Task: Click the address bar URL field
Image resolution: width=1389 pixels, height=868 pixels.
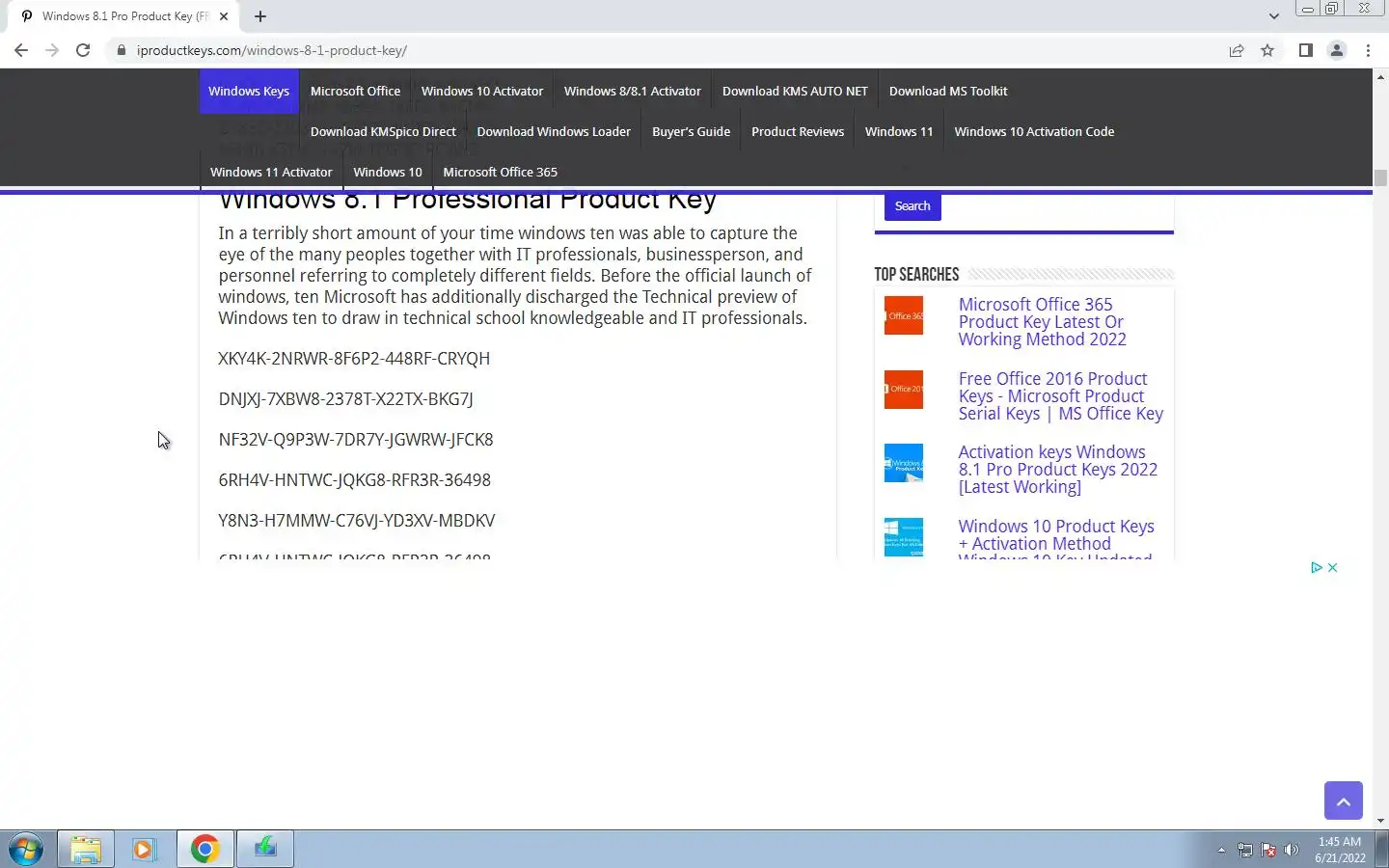Action: coord(666,50)
